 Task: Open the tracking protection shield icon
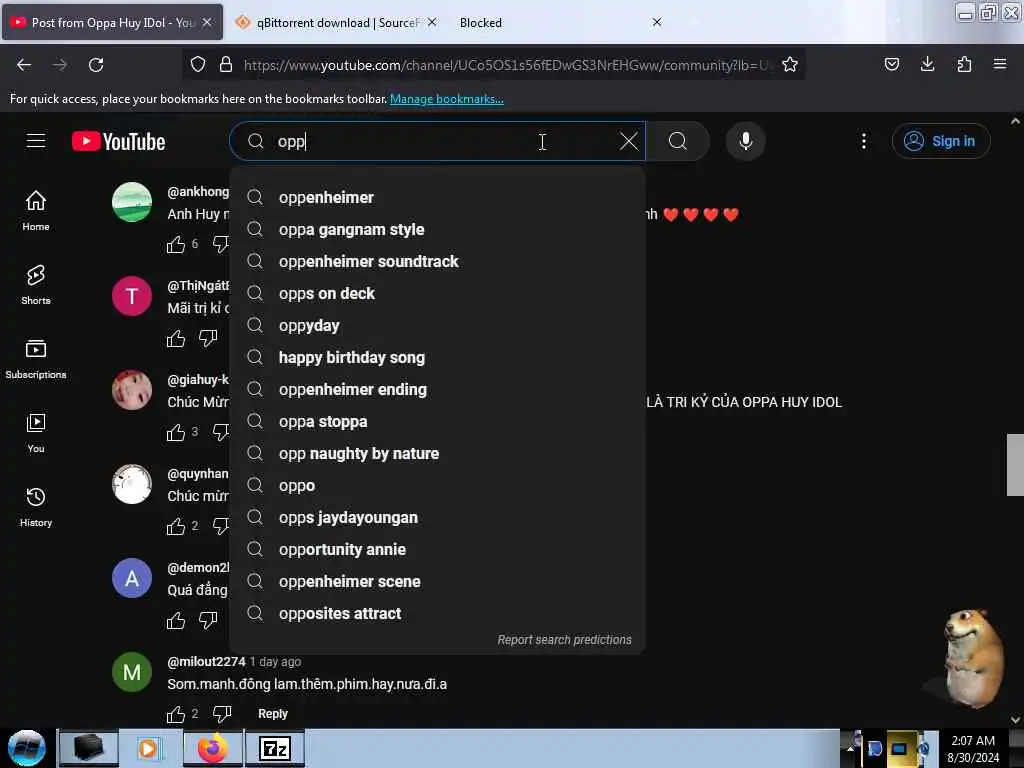pos(198,65)
